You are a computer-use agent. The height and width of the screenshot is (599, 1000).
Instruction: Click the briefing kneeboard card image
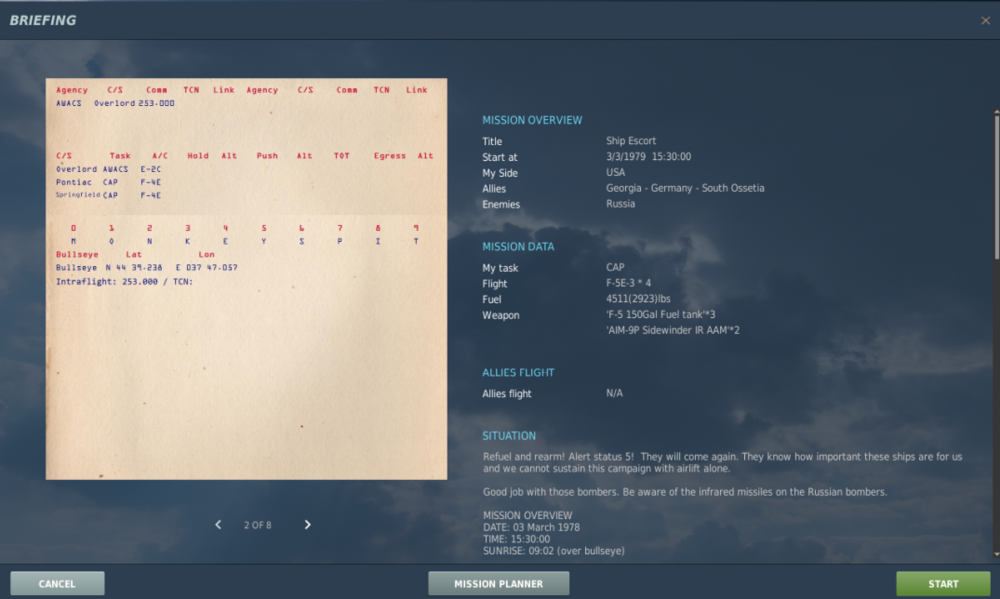click(246, 279)
